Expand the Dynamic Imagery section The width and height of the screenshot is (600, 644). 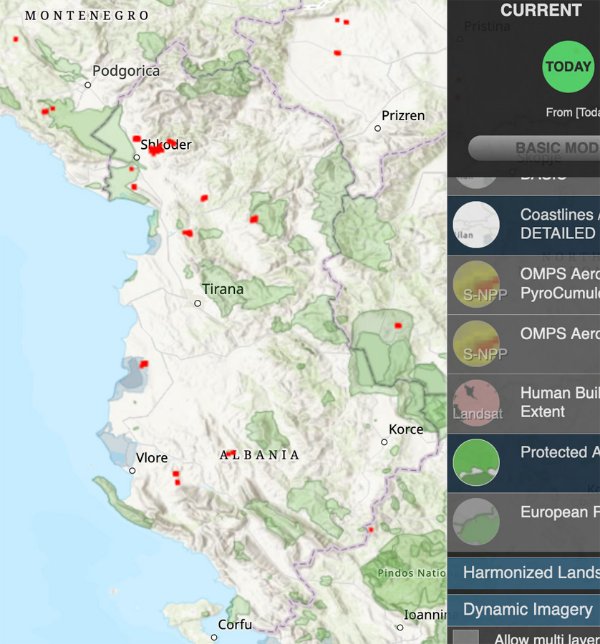click(x=530, y=610)
